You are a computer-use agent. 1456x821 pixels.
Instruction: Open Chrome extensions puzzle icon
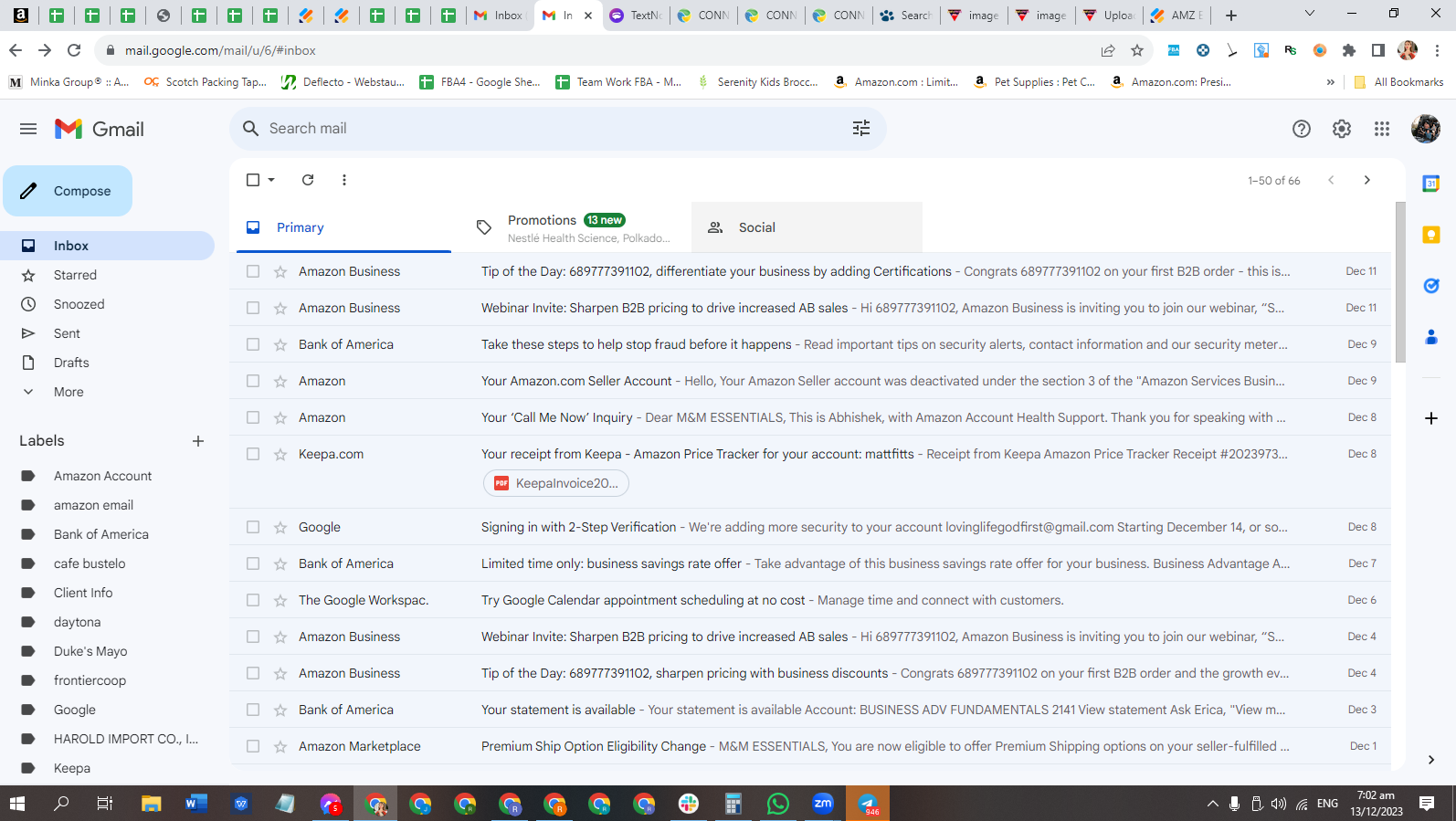(1349, 50)
